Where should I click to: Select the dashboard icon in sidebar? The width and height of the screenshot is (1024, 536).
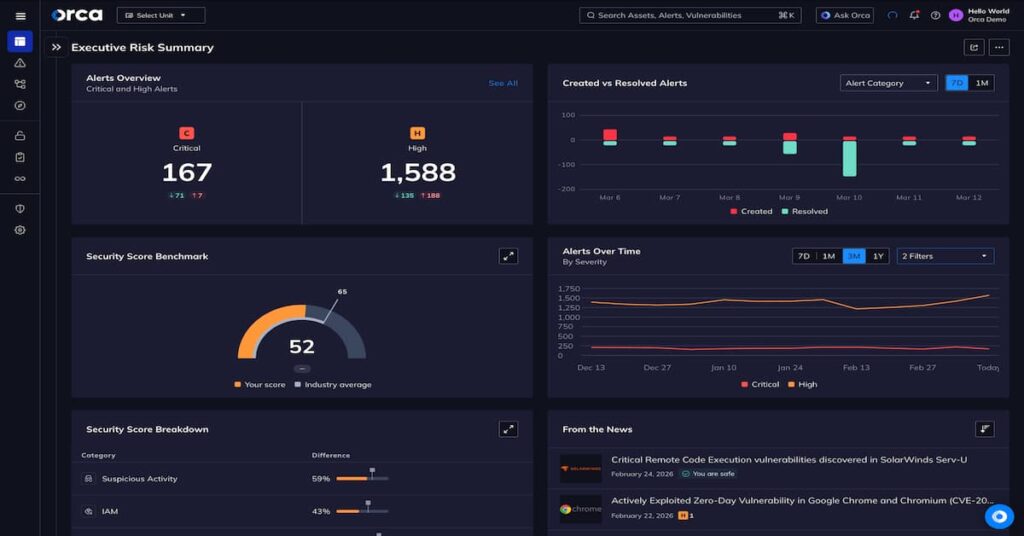pyautogui.click(x=20, y=41)
